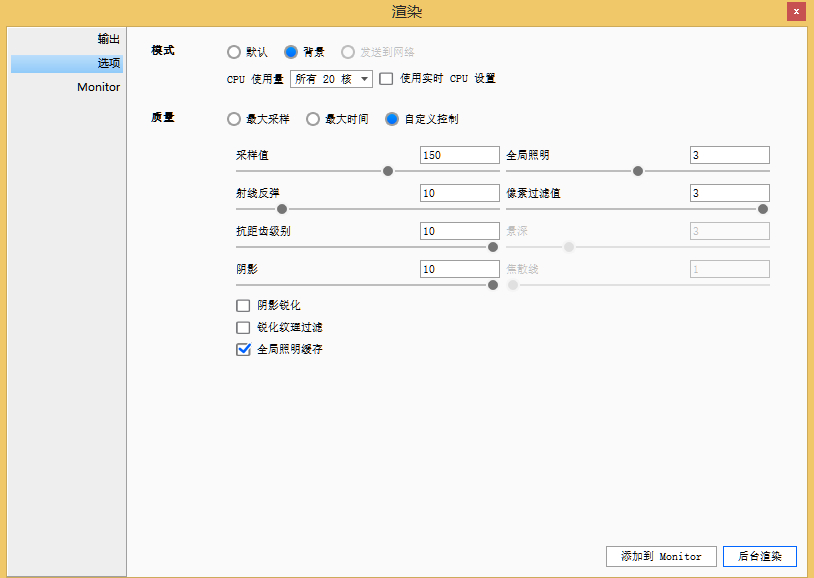This screenshot has width=814, height=578.
Task: Click the 采样值 slider handle
Action: 388,171
